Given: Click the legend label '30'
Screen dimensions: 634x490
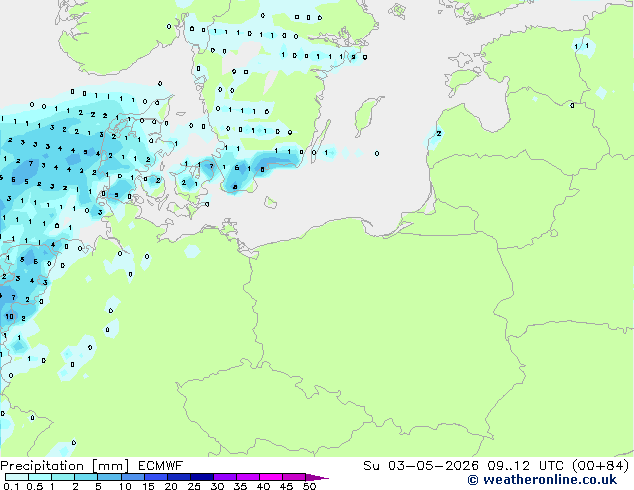Looking at the screenshot, I should coord(217,486).
